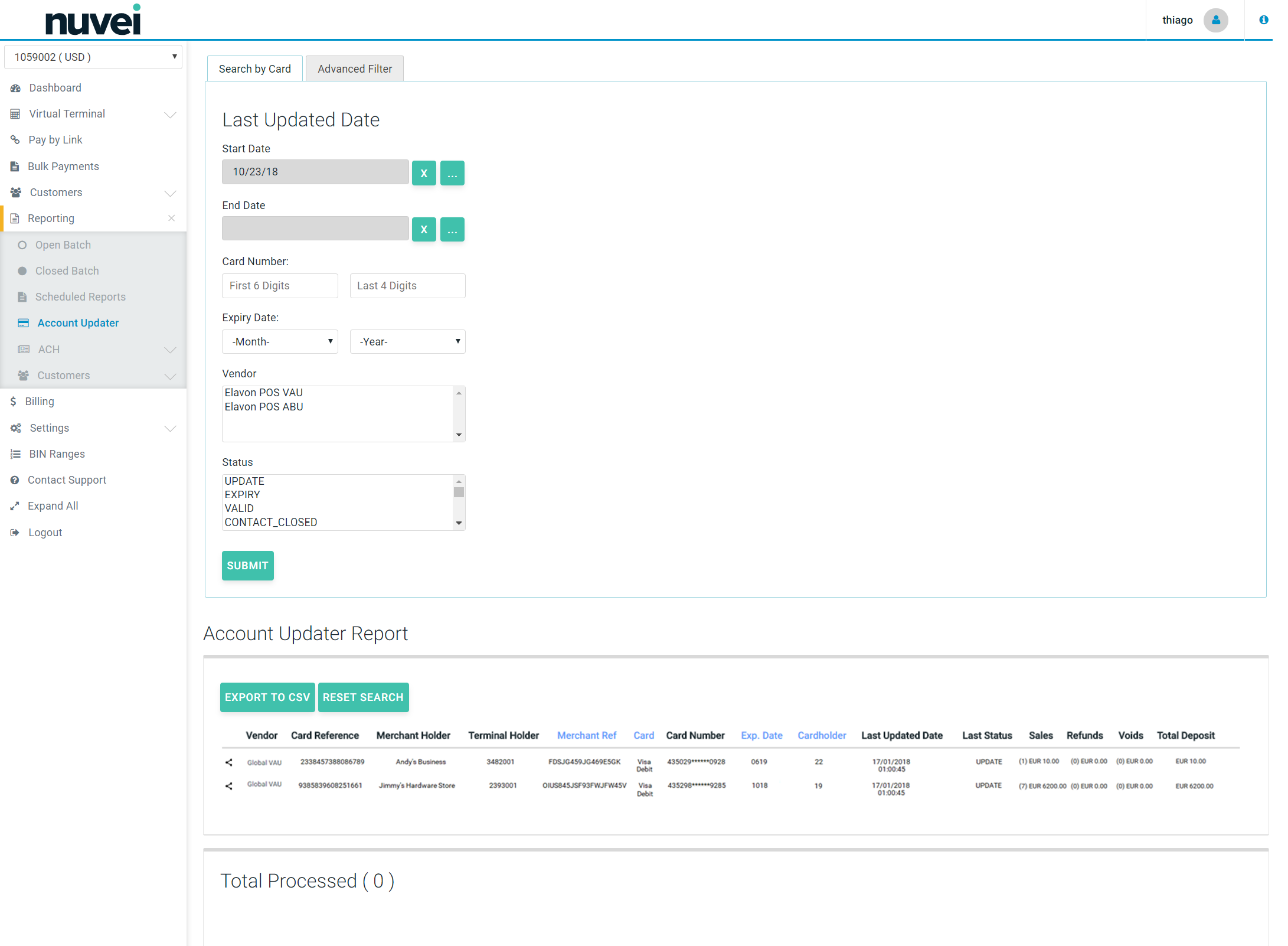Switch to the Advanced Filter tab
This screenshot has width=1288, height=946.
(x=354, y=69)
